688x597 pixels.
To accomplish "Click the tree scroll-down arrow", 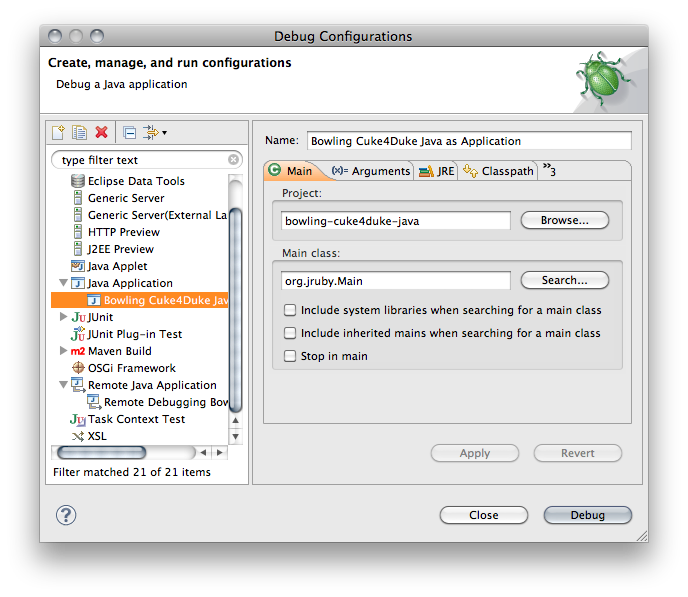I will pyautogui.click(x=236, y=436).
